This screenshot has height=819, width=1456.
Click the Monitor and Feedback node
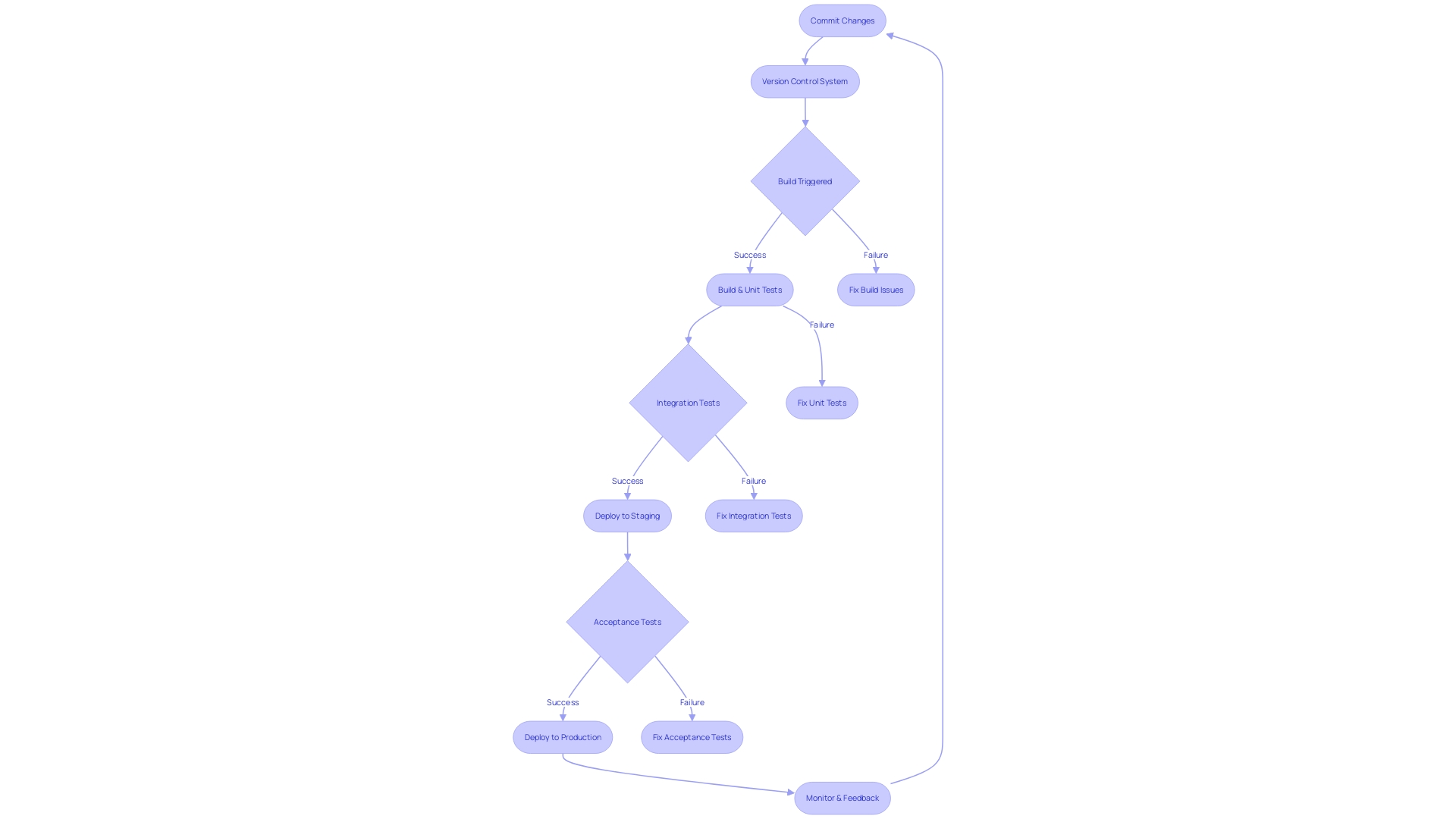tap(841, 798)
